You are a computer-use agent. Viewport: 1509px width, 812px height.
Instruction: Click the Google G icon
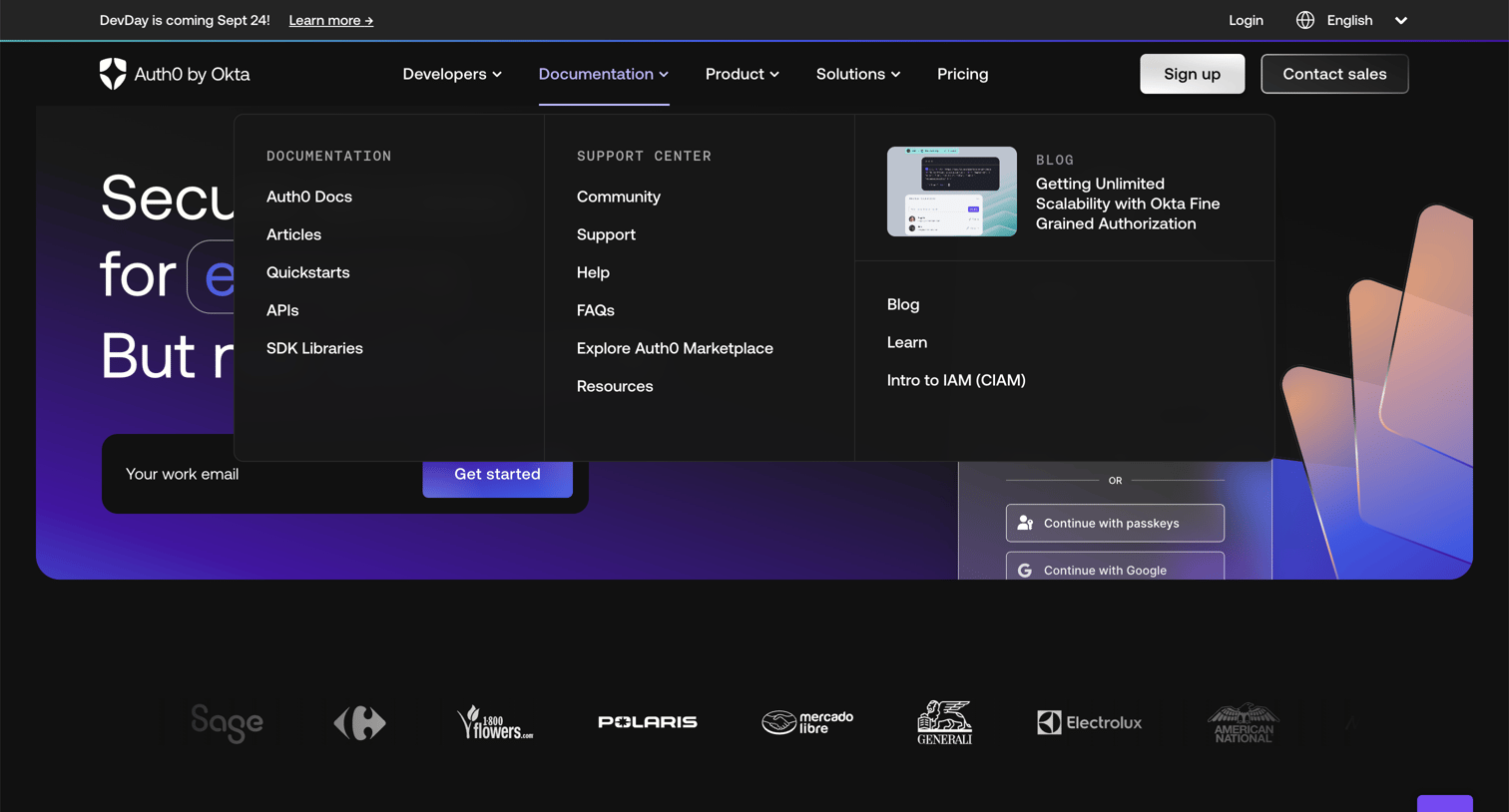1025,571
